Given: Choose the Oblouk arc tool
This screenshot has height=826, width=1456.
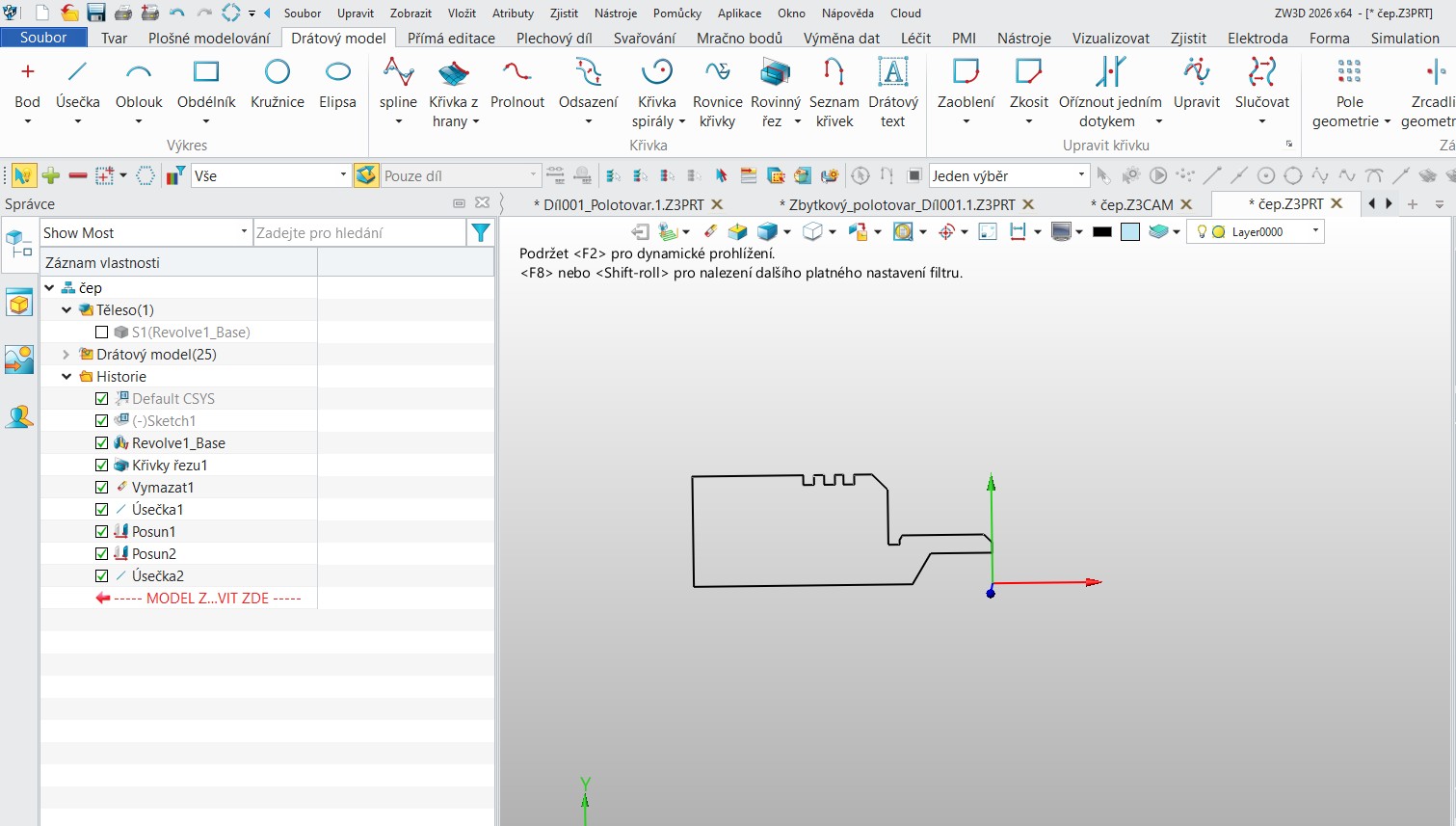Looking at the screenshot, I should [x=139, y=85].
